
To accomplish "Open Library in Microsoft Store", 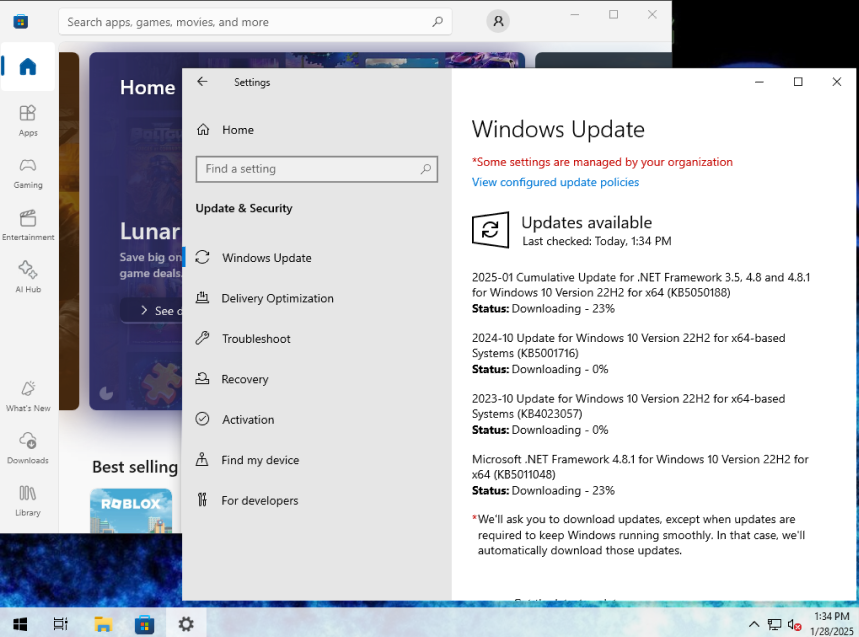I will pos(28,501).
